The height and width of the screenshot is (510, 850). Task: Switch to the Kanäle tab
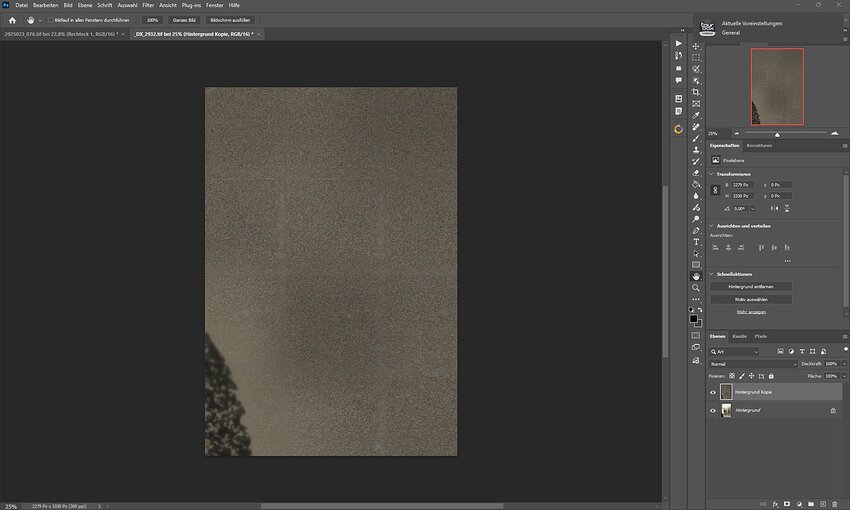coord(739,337)
